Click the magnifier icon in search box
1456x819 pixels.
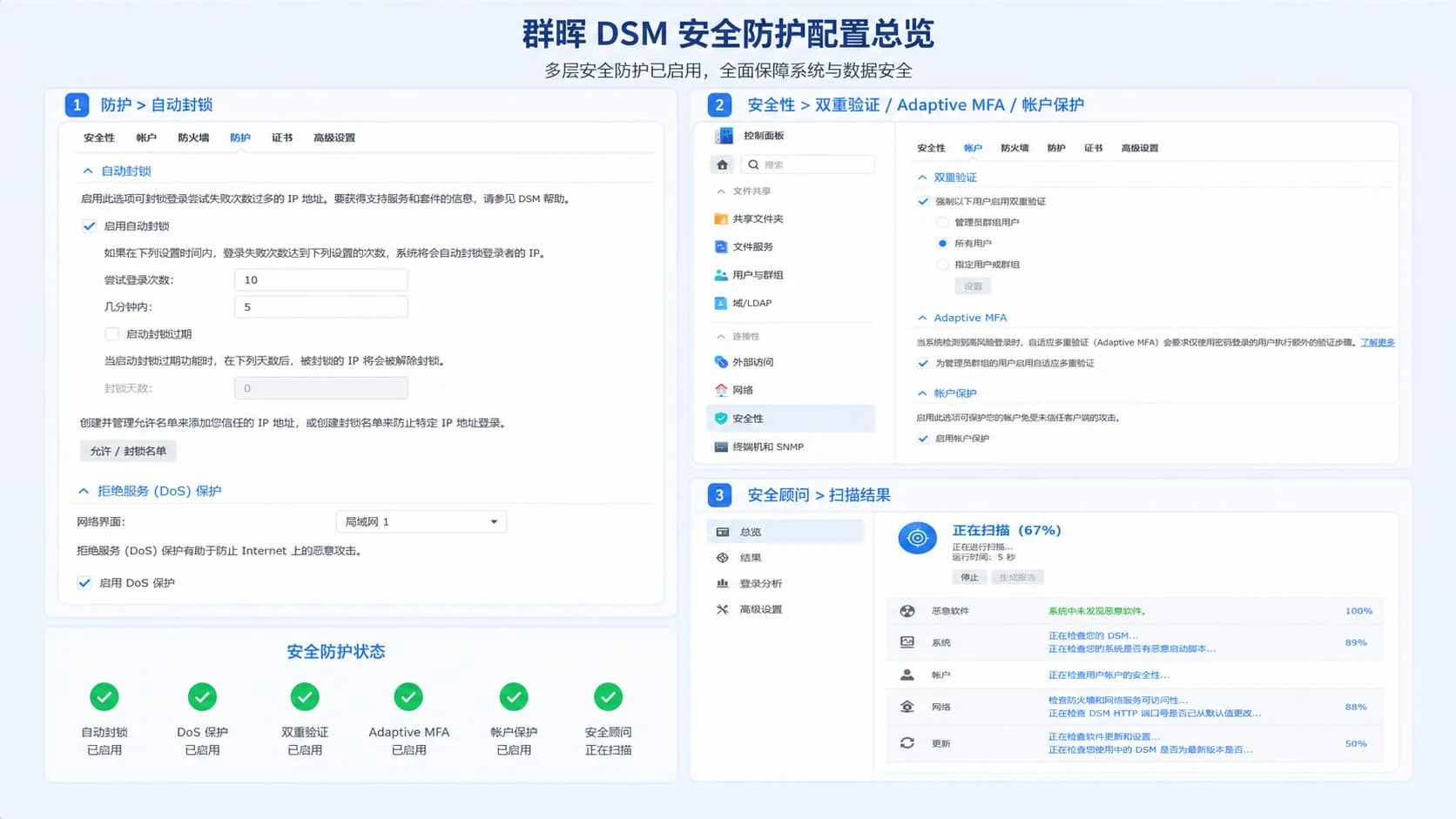tap(753, 164)
